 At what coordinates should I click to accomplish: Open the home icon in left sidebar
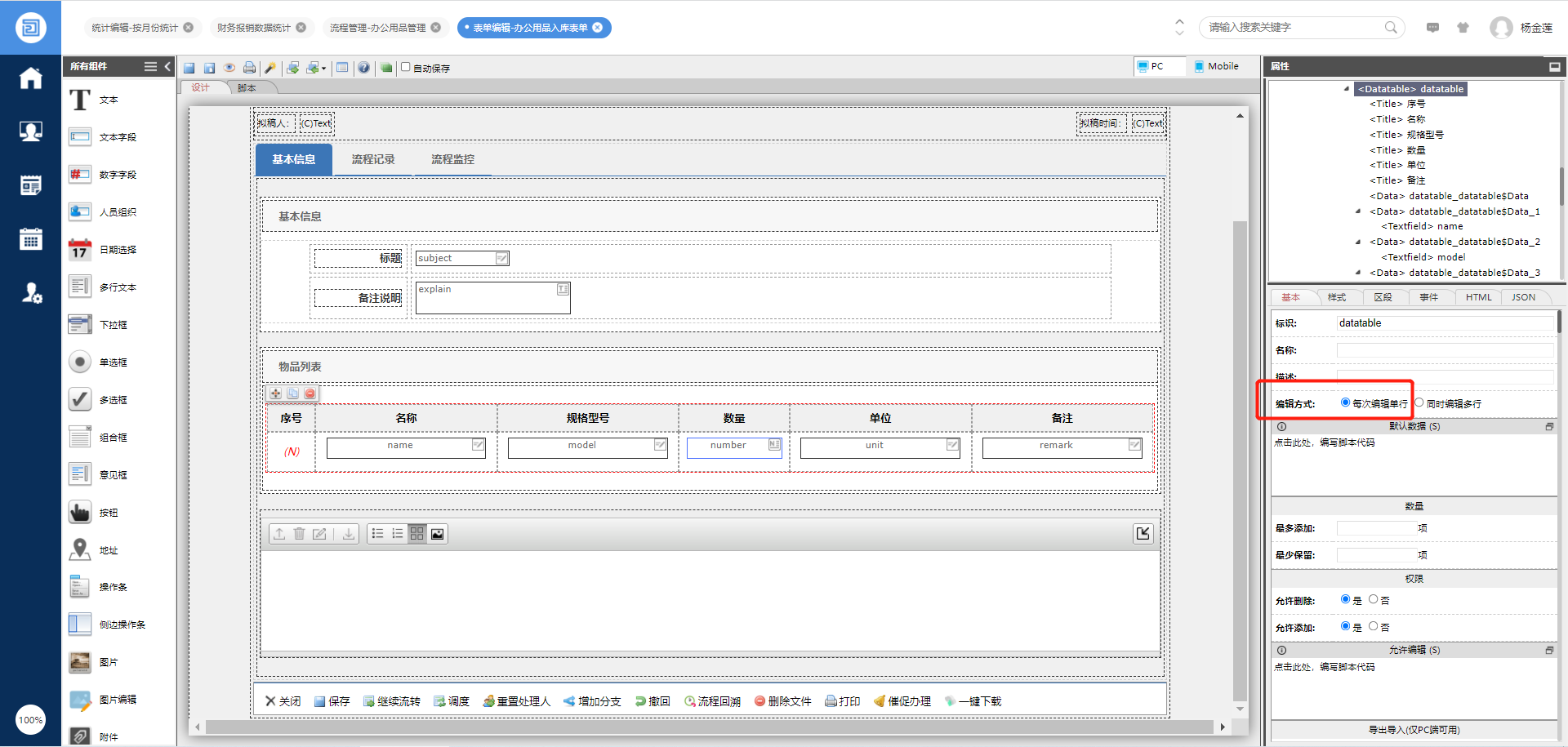click(x=30, y=78)
